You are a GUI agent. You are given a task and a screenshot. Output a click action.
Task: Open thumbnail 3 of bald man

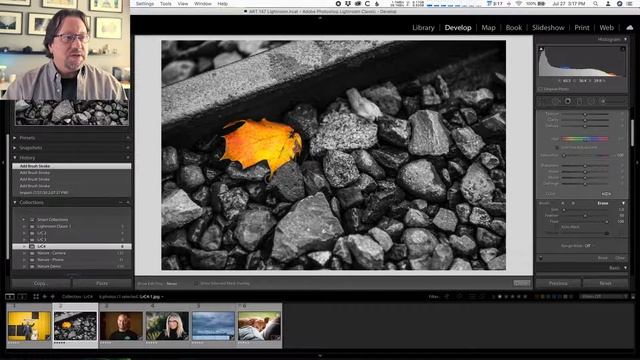coord(121,326)
